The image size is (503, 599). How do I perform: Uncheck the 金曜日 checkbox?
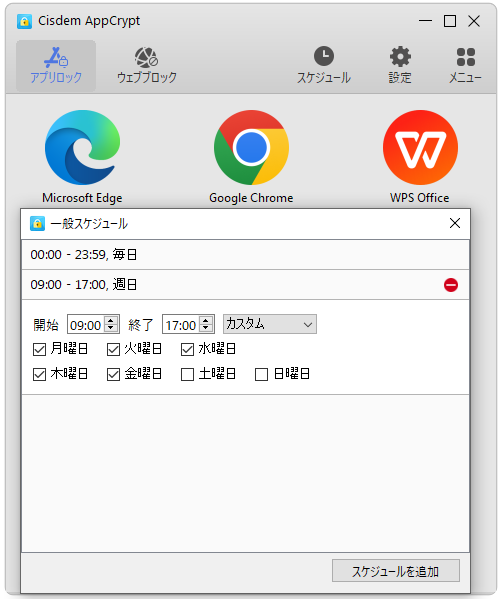click(x=113, y=374)
